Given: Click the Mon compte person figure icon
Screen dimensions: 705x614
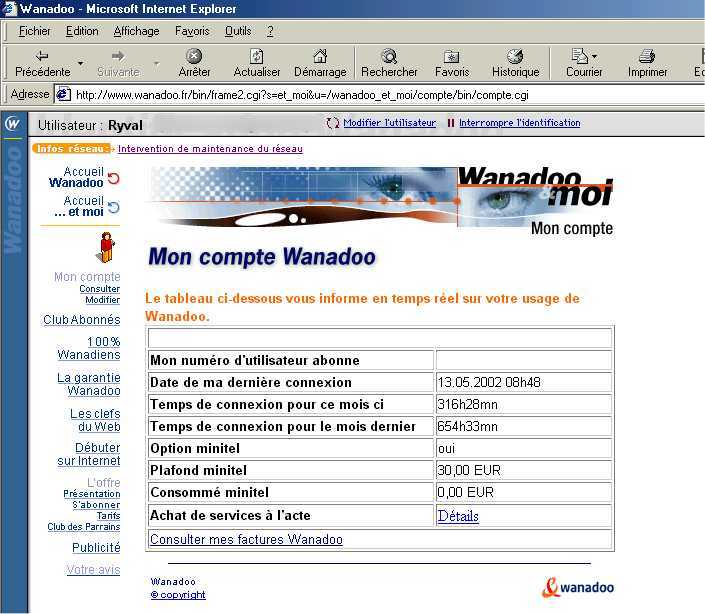Looking at the screenshot, I should (106, 247).
